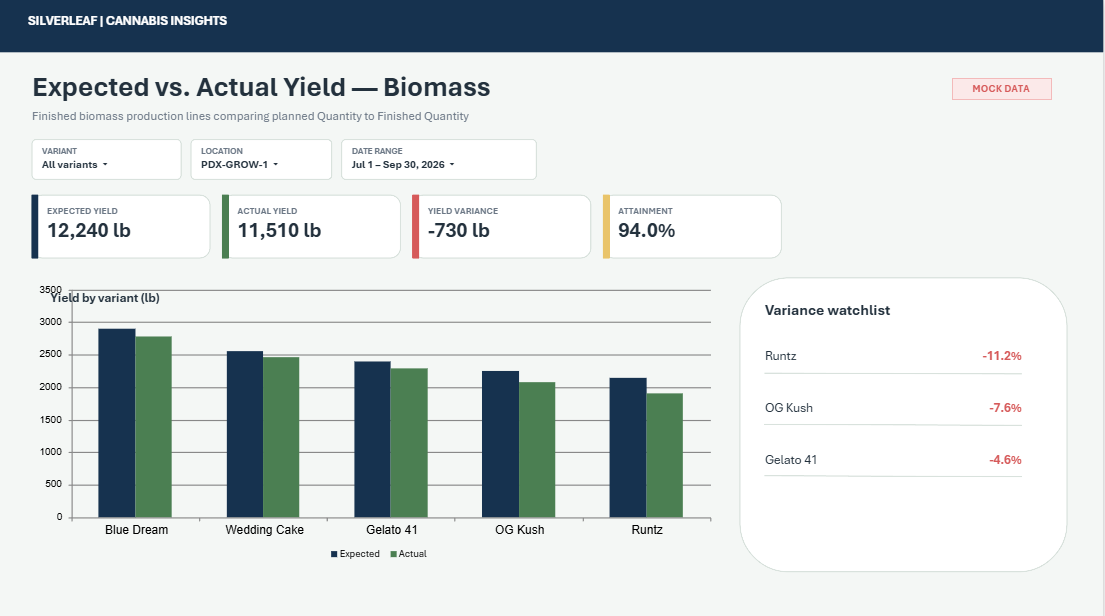Select Gelato 41 in the Variance watchlist
Viewport: 1105px width, 616px height.
[x=791, y=460]
